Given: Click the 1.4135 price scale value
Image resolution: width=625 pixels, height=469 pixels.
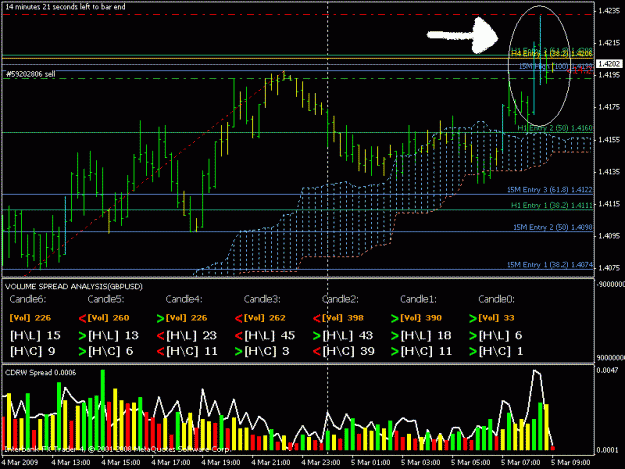Looking at the screenshot, I should tap(609, 172).
